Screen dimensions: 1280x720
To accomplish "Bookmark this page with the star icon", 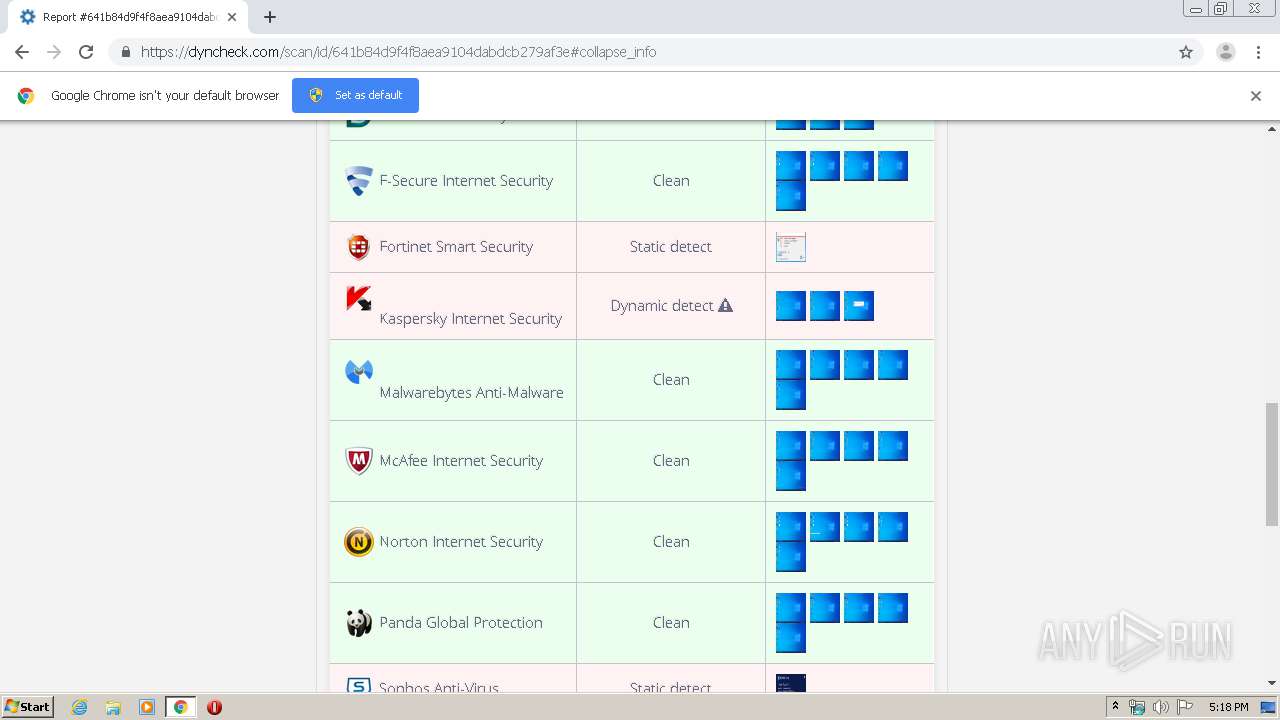I will [x=1186, y=52].
